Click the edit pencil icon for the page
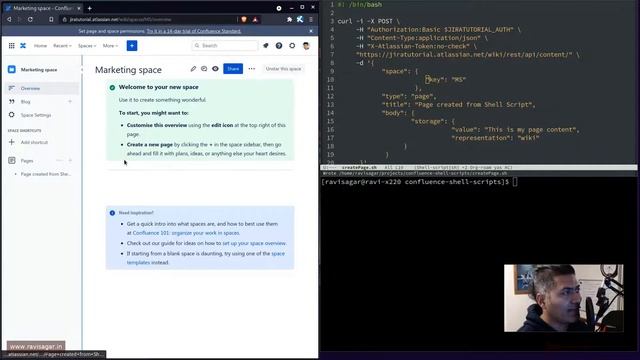 click(193, 69)
